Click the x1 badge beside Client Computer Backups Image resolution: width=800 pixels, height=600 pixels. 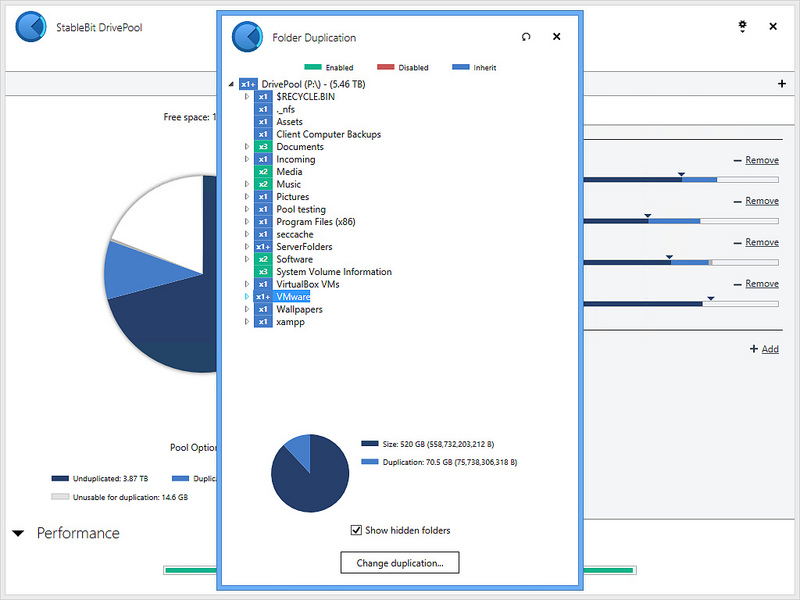(263, 134)
